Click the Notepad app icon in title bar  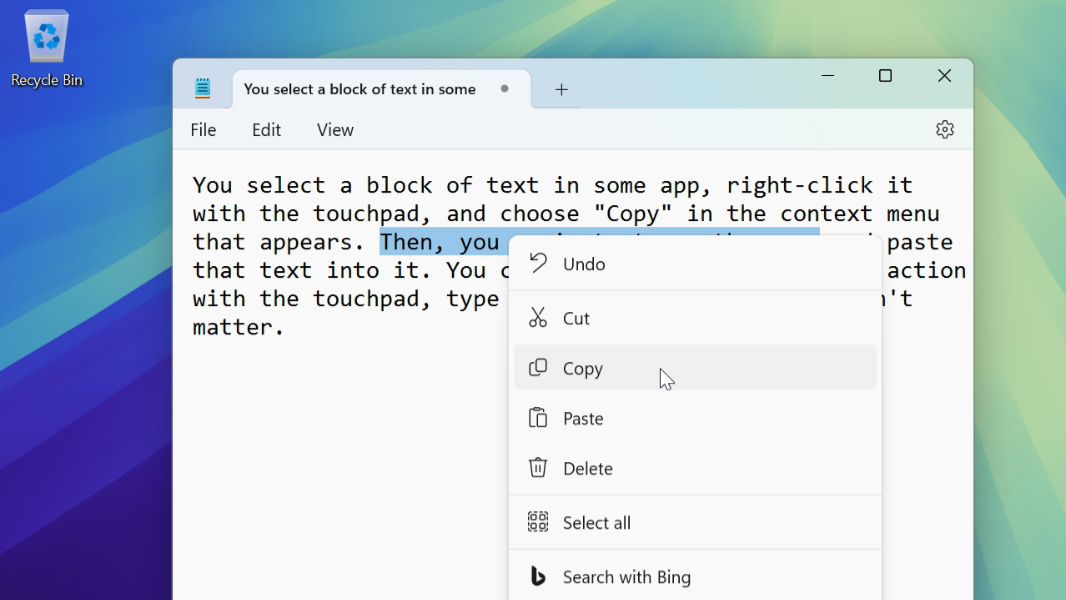pos(203,89)
